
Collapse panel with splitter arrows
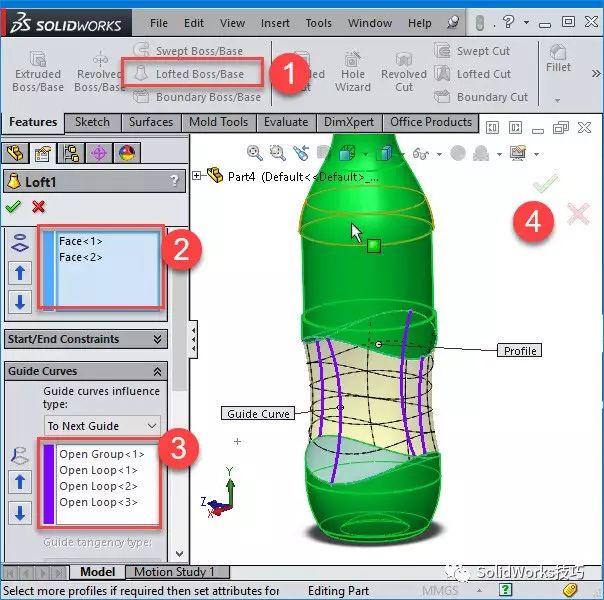(x=193, y=339)
